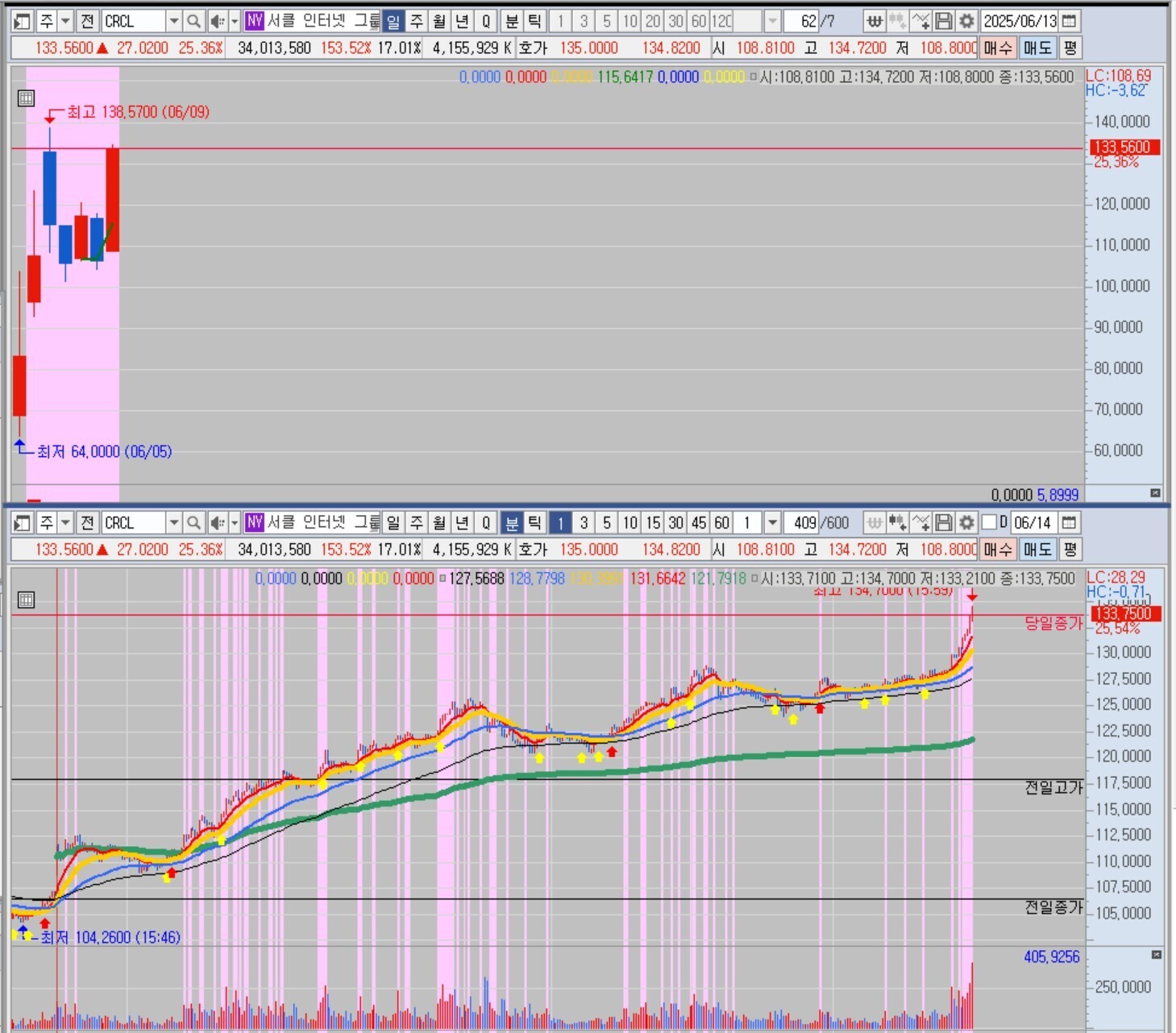The image size is (1176, 1033).
Task: Open the 주 type dropdown arrow in the bottom chart
Action: [x=66, y=523]
